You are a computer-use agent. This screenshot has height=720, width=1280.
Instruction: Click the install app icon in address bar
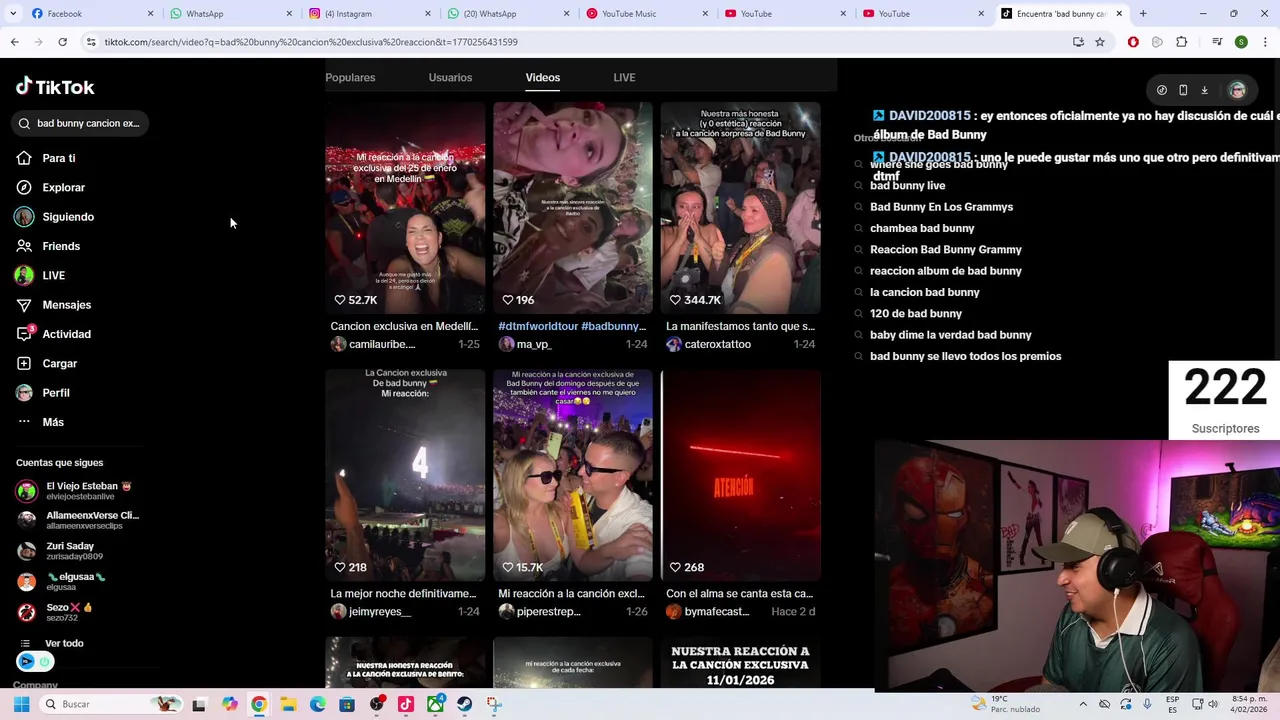click(x=1078, y=42)
